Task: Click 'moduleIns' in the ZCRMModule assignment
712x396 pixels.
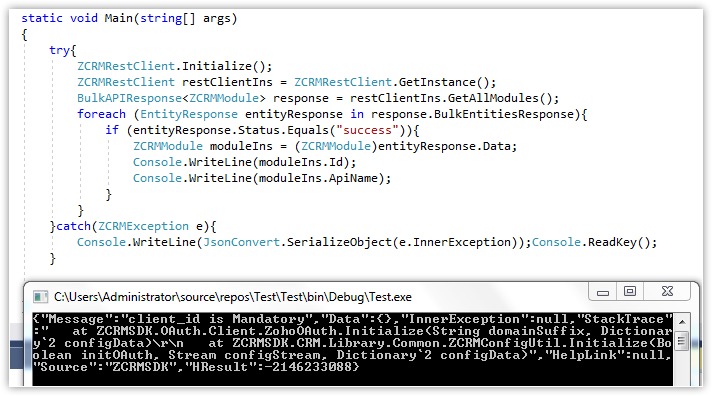Action: point(241,146)
